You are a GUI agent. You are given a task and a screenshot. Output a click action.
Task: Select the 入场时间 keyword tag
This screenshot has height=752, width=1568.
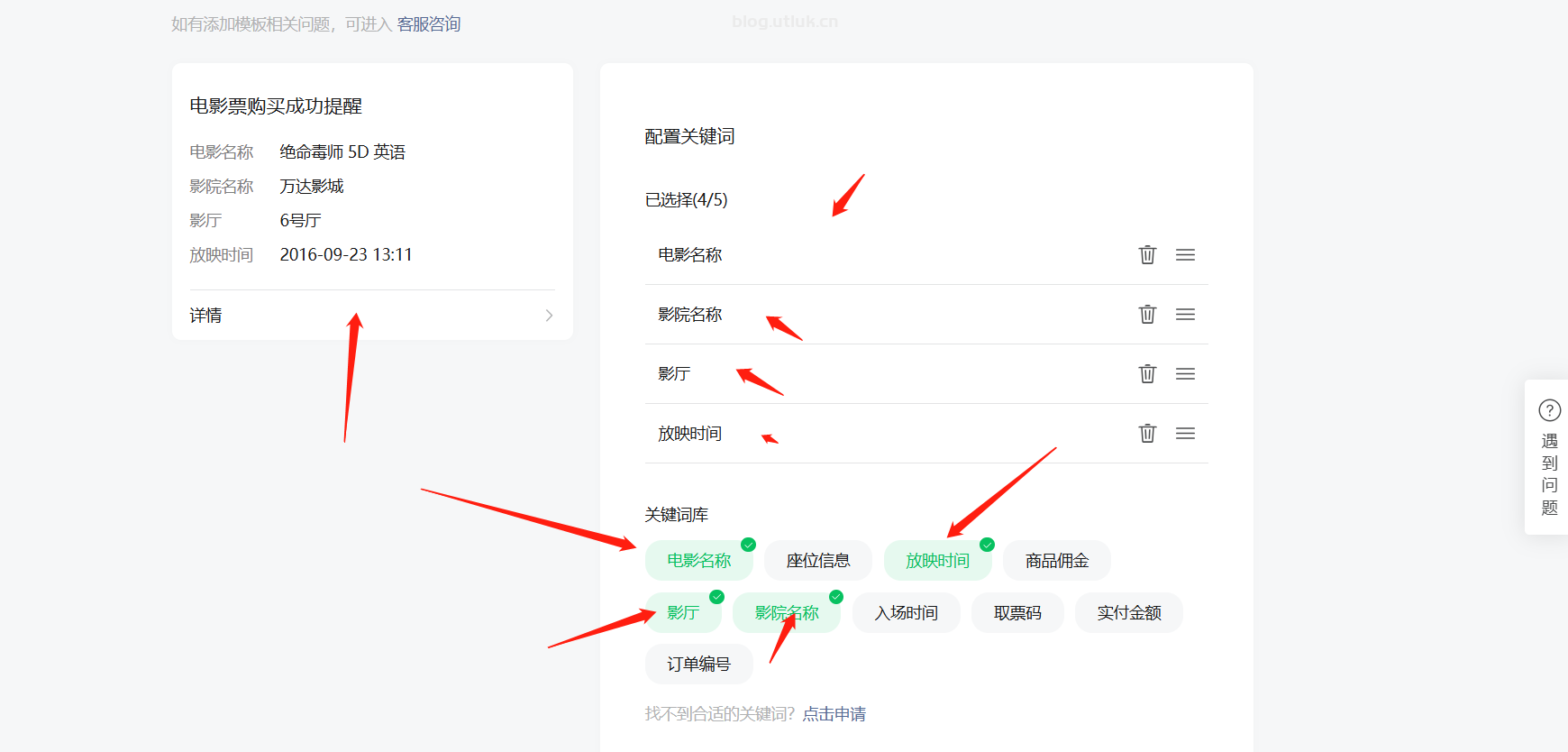907,613
